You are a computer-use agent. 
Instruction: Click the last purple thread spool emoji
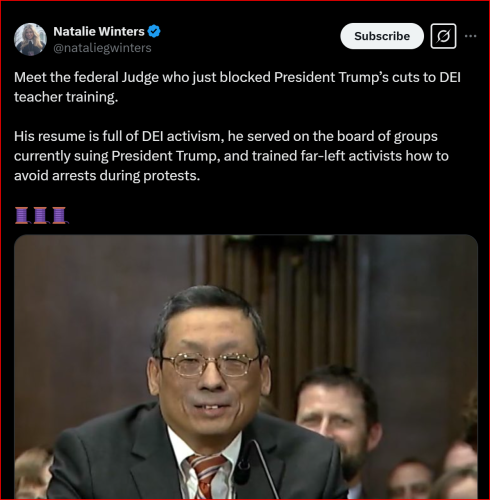pyautogui.click(x=60, y=215)
